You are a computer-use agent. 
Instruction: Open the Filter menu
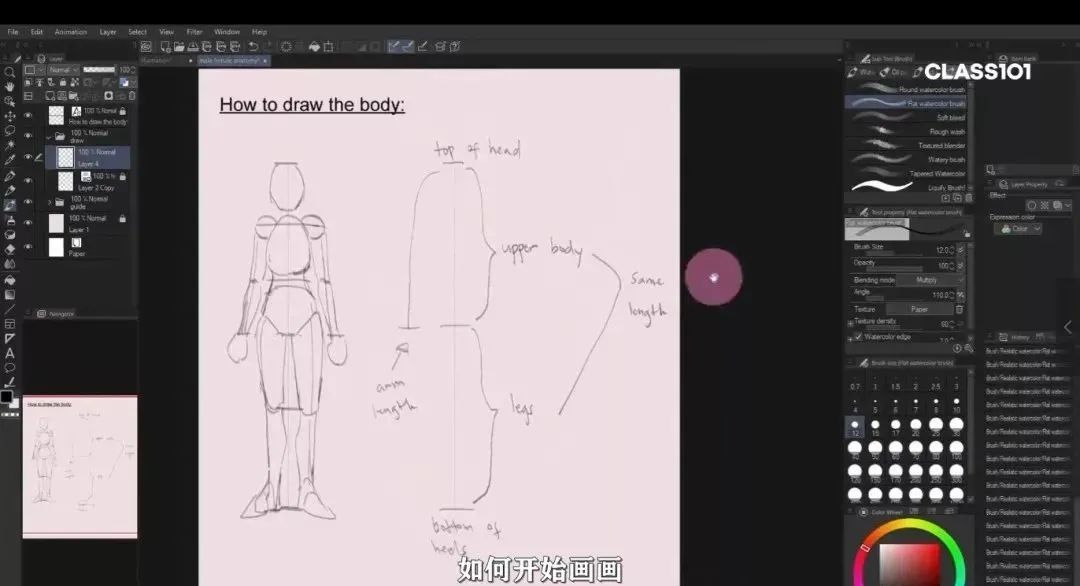[x=194, y=32]
